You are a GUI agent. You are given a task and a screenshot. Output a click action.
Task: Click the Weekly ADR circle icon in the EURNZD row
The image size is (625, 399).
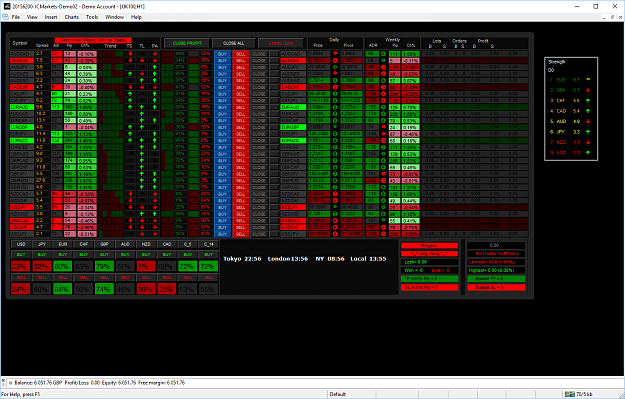(x=383, y=140)
